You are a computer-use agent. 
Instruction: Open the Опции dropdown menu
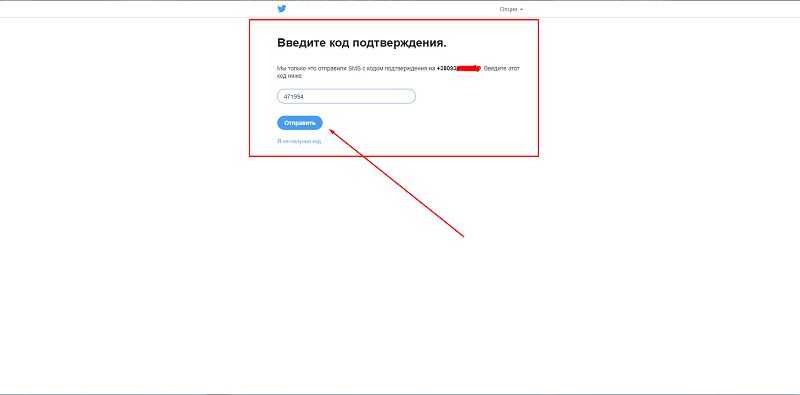tap(511, 10)
